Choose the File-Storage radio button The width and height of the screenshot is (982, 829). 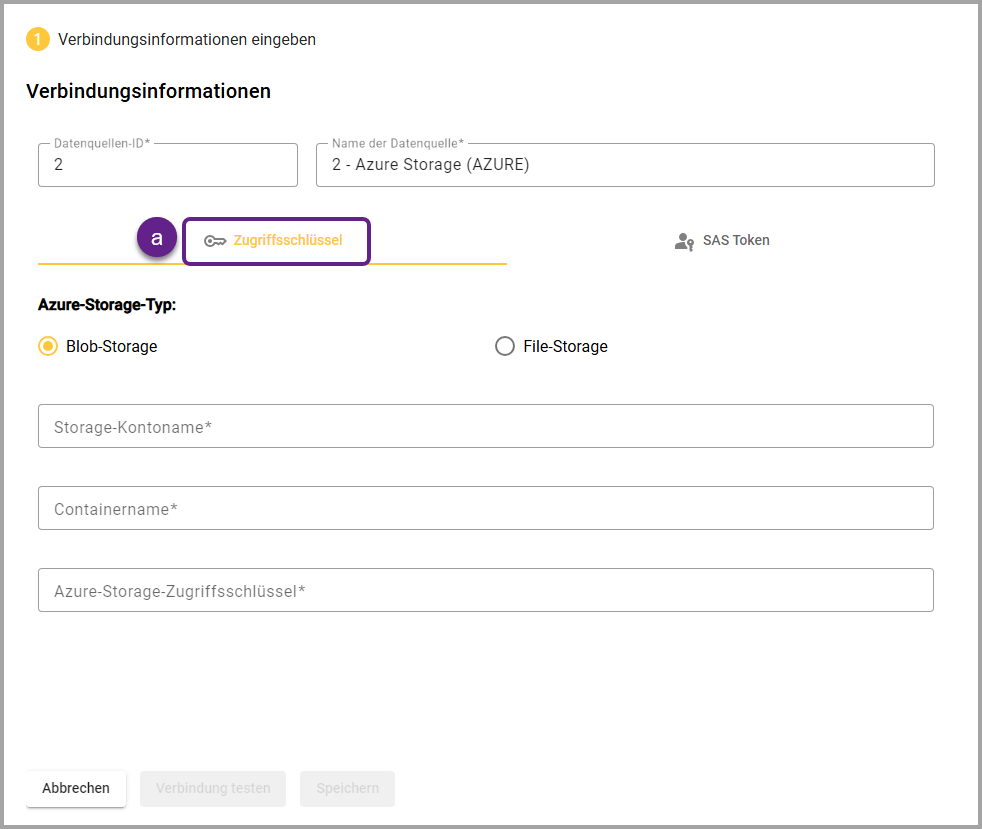[x=505, y=347]
